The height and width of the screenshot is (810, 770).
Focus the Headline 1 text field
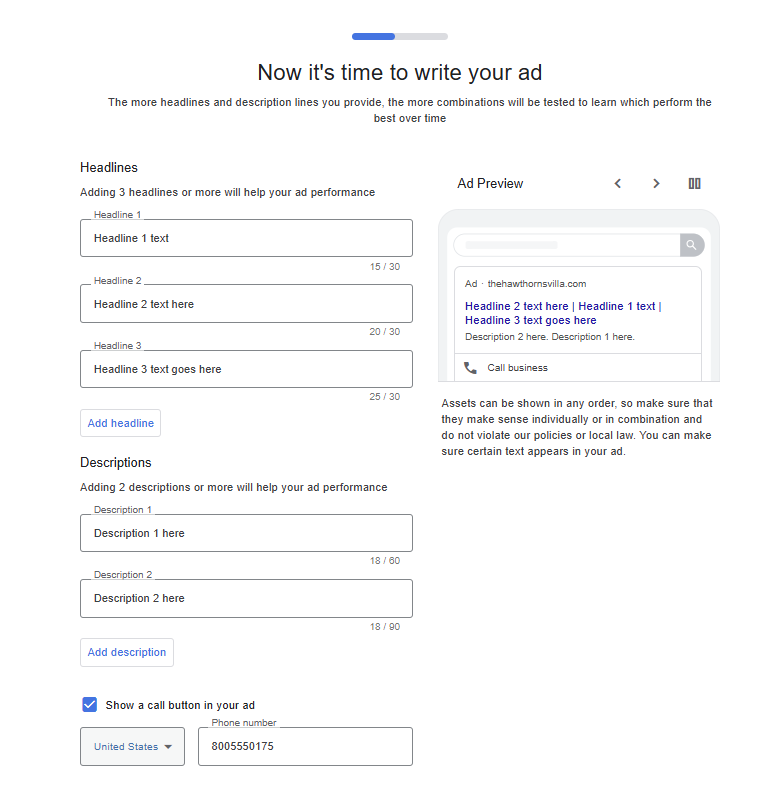pyautogui.click(x=246, y=238)
